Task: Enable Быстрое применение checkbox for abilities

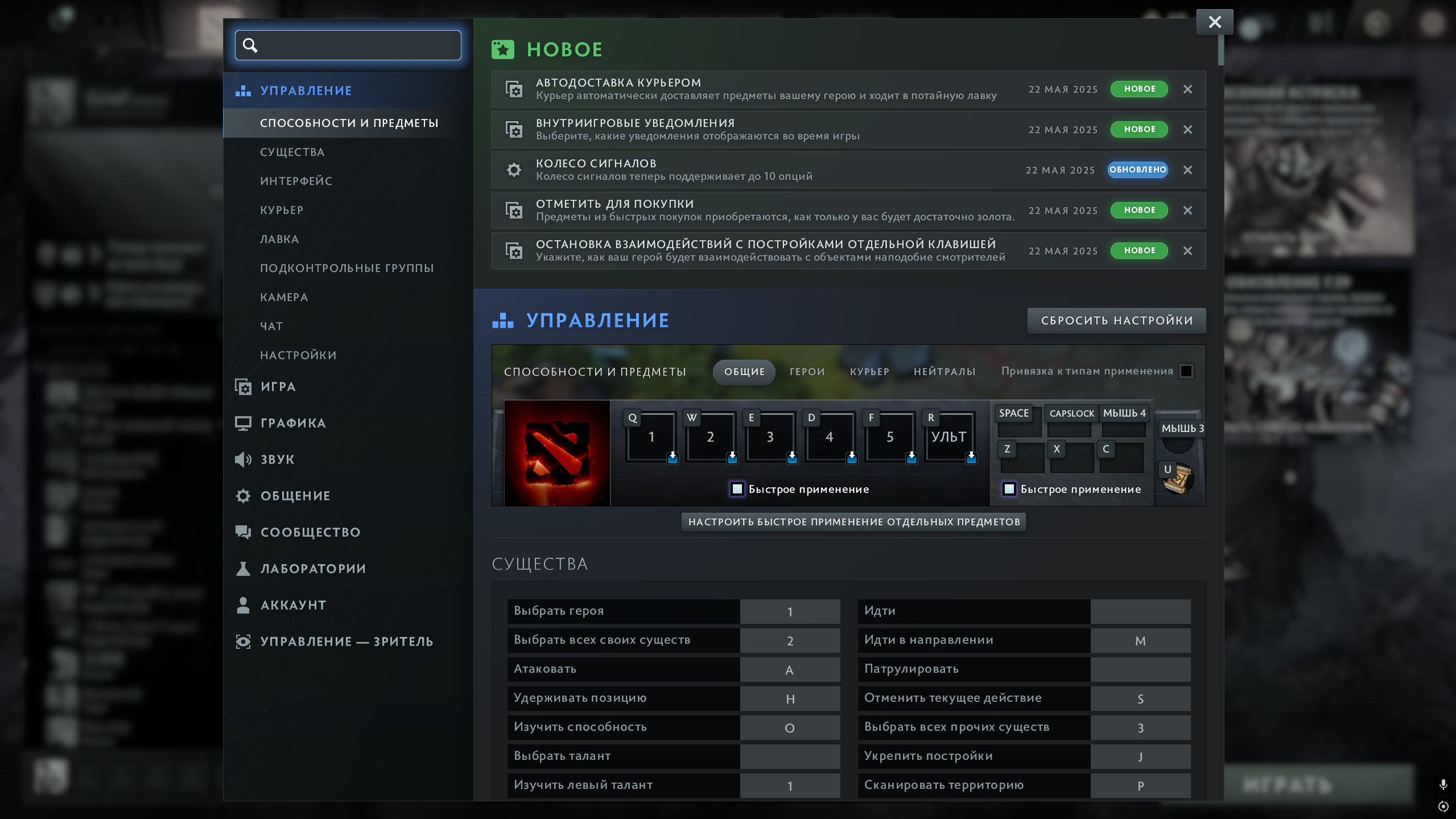Action: click(x=737, y=489)
